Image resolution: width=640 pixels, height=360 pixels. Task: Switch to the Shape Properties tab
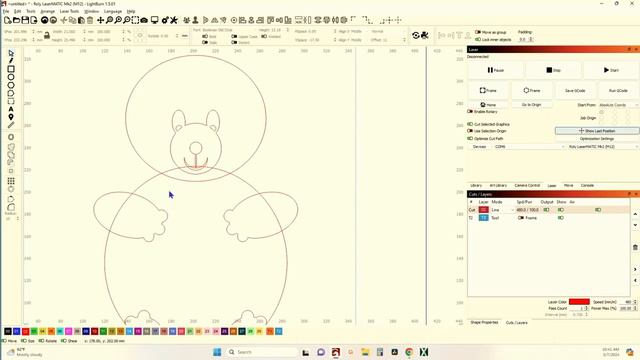[484, 322]
